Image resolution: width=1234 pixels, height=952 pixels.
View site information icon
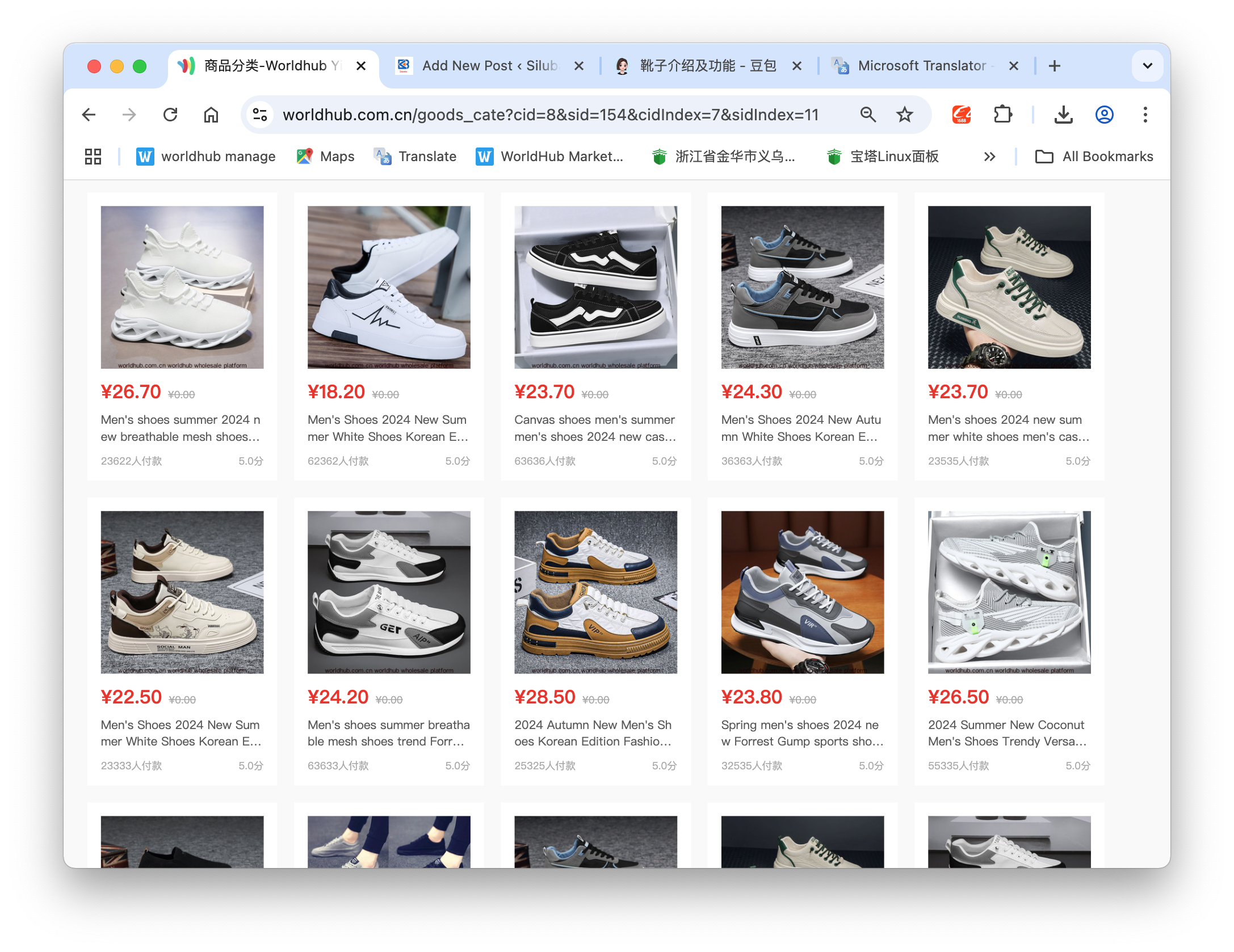coord(260,115)
